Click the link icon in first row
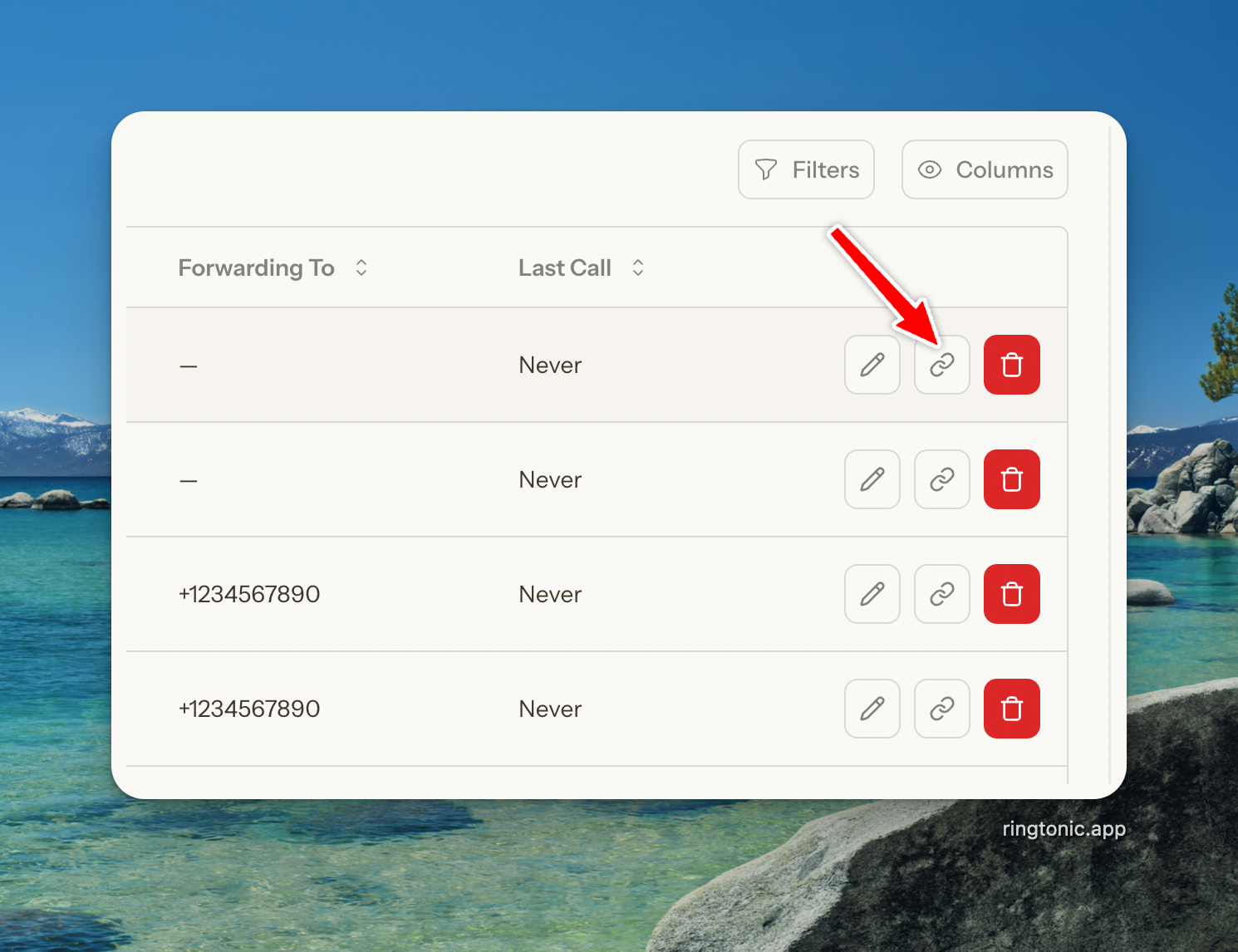Screen dimensions: 1238x952 click(941, 365)
